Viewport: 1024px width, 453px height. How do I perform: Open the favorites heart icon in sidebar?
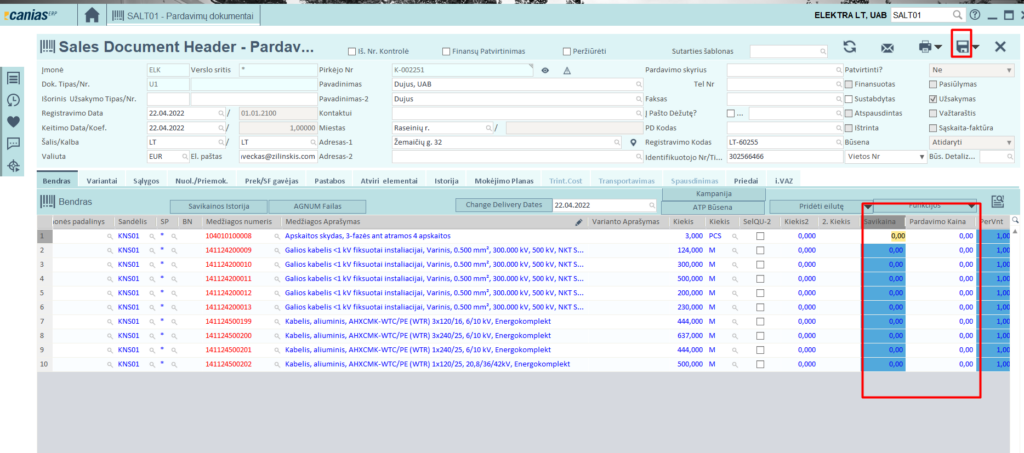click(14, 122)
